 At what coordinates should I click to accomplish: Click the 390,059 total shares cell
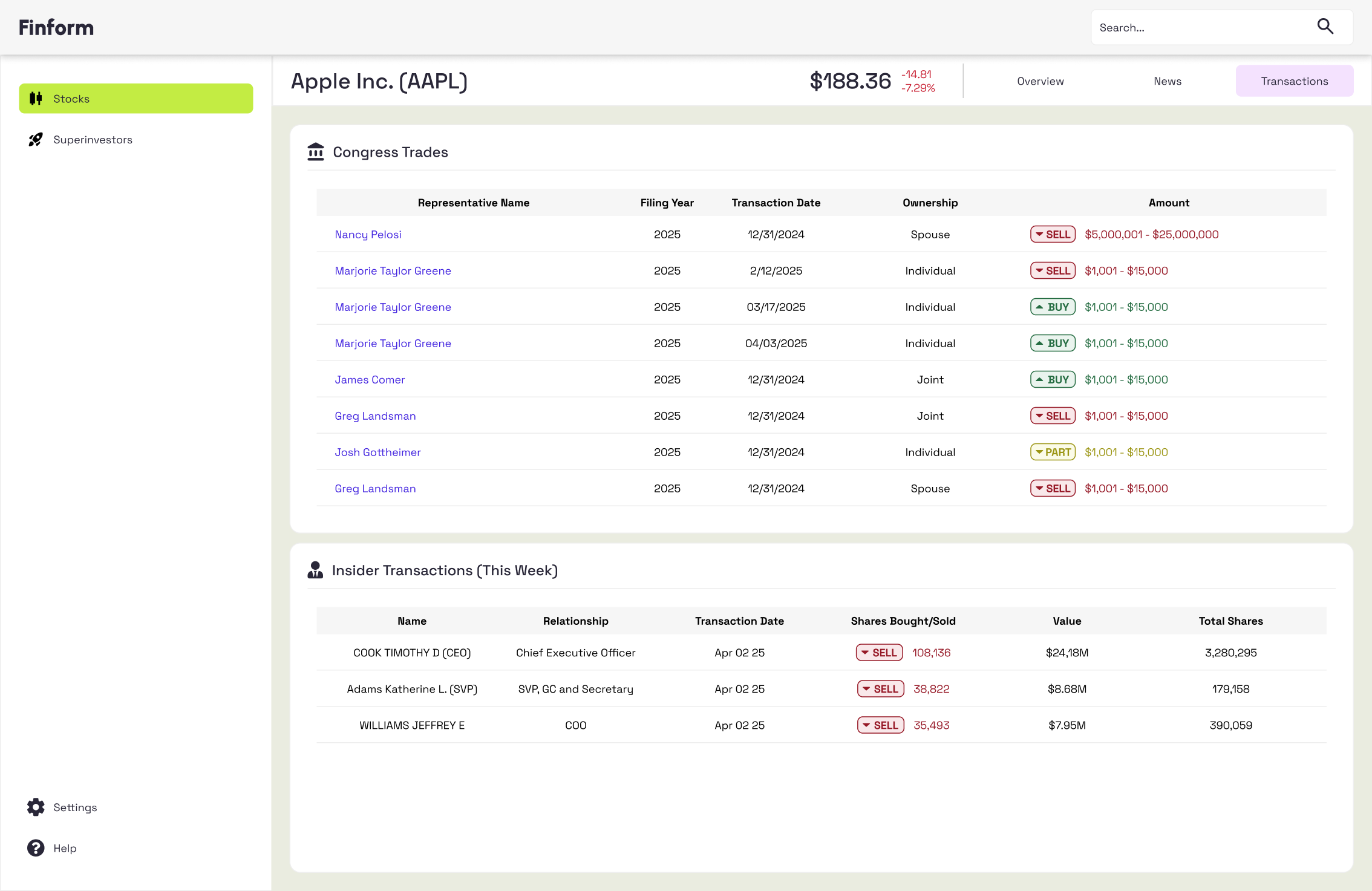click(1231, 725)
